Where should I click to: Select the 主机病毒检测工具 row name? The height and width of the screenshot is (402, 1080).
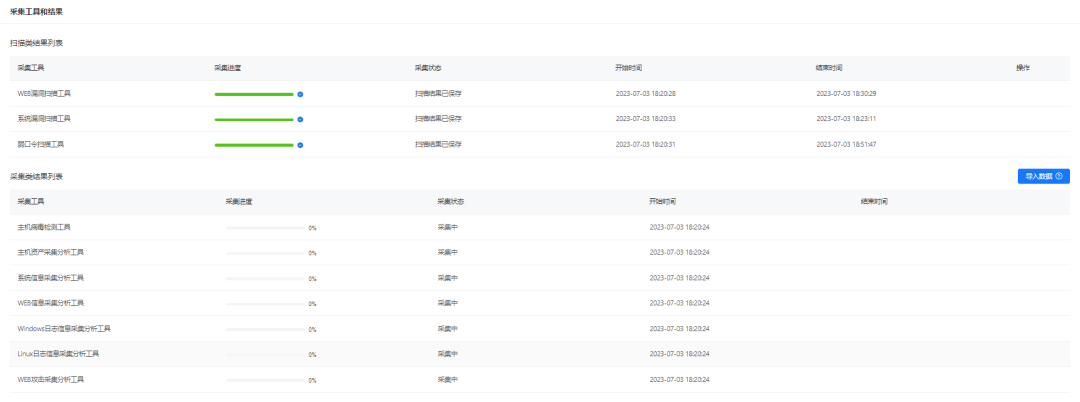click(44, 227)
